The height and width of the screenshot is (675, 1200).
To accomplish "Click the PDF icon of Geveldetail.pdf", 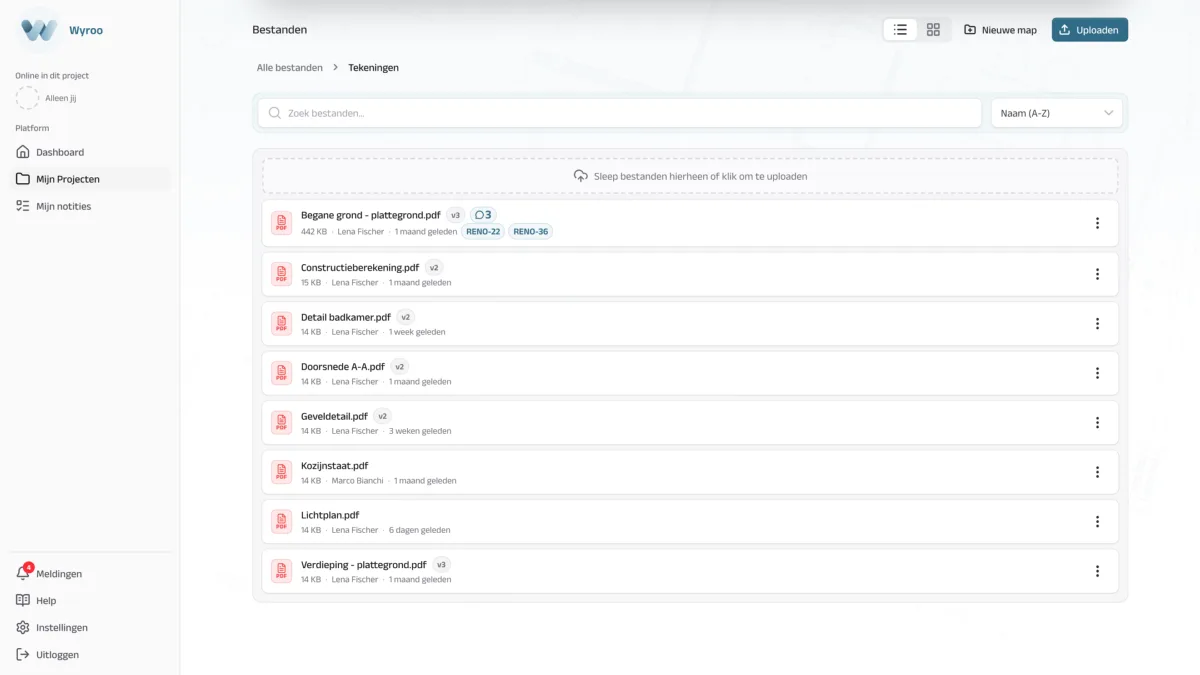I will [x=282, y=422].
